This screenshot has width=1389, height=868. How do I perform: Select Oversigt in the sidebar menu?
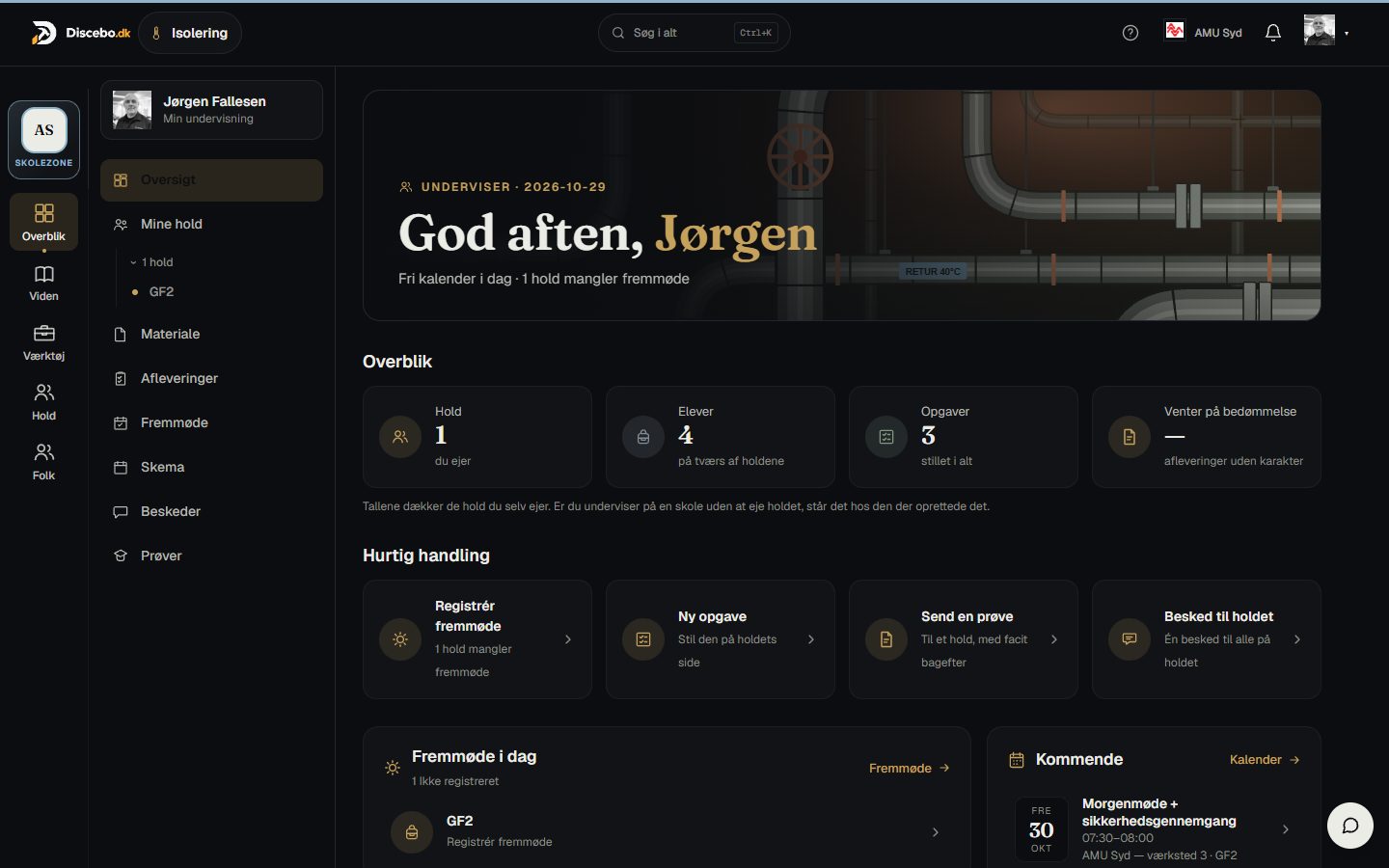[x=211, y=180]
